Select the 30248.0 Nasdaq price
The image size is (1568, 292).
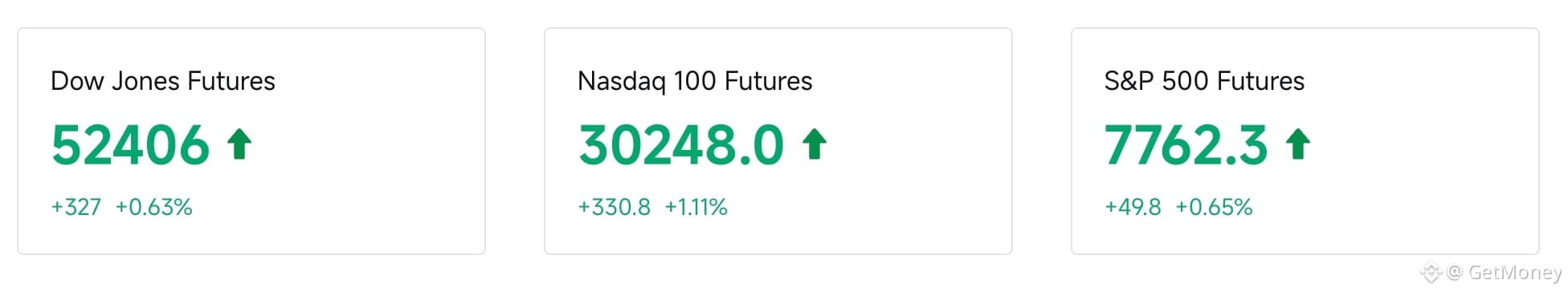click(681, 145)
